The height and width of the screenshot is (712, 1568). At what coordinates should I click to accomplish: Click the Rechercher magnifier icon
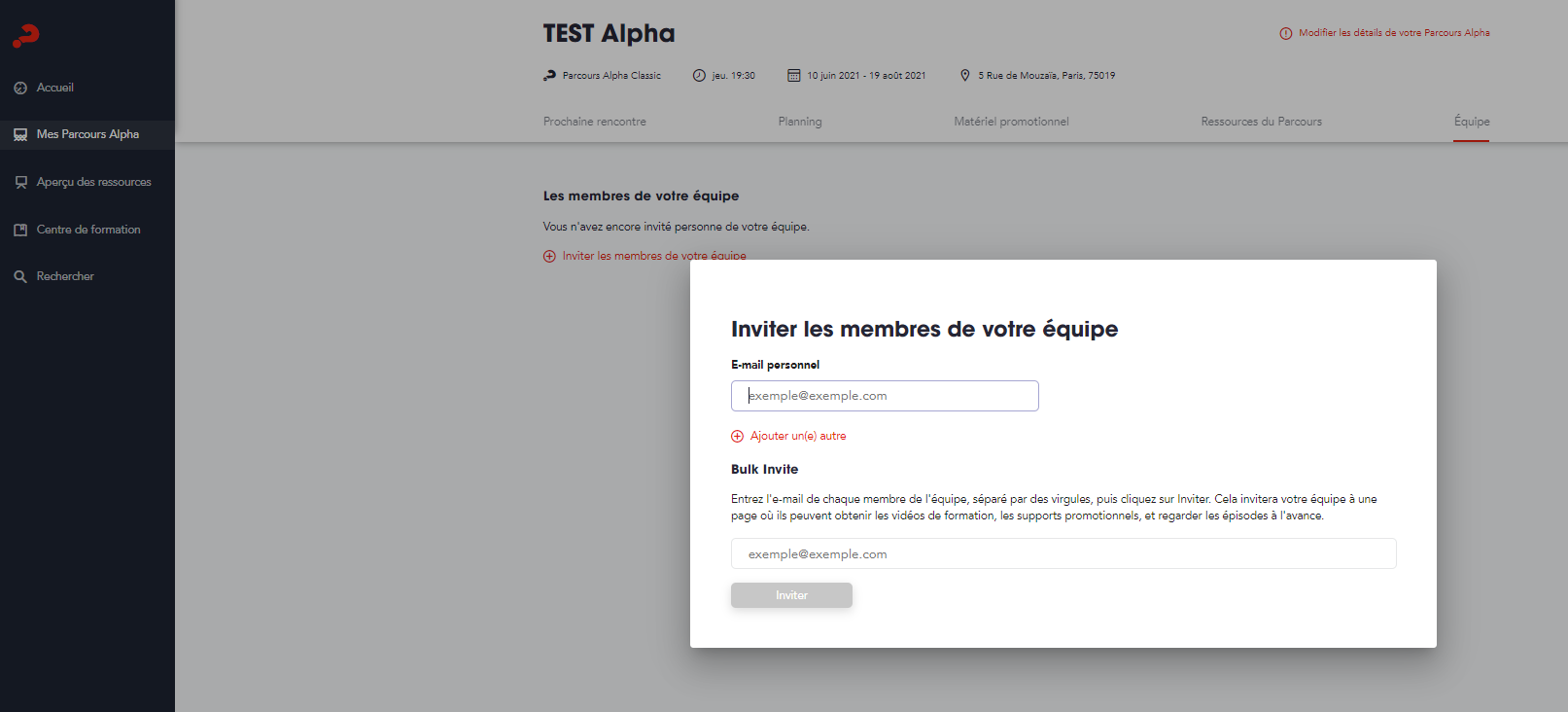[20, 276]
